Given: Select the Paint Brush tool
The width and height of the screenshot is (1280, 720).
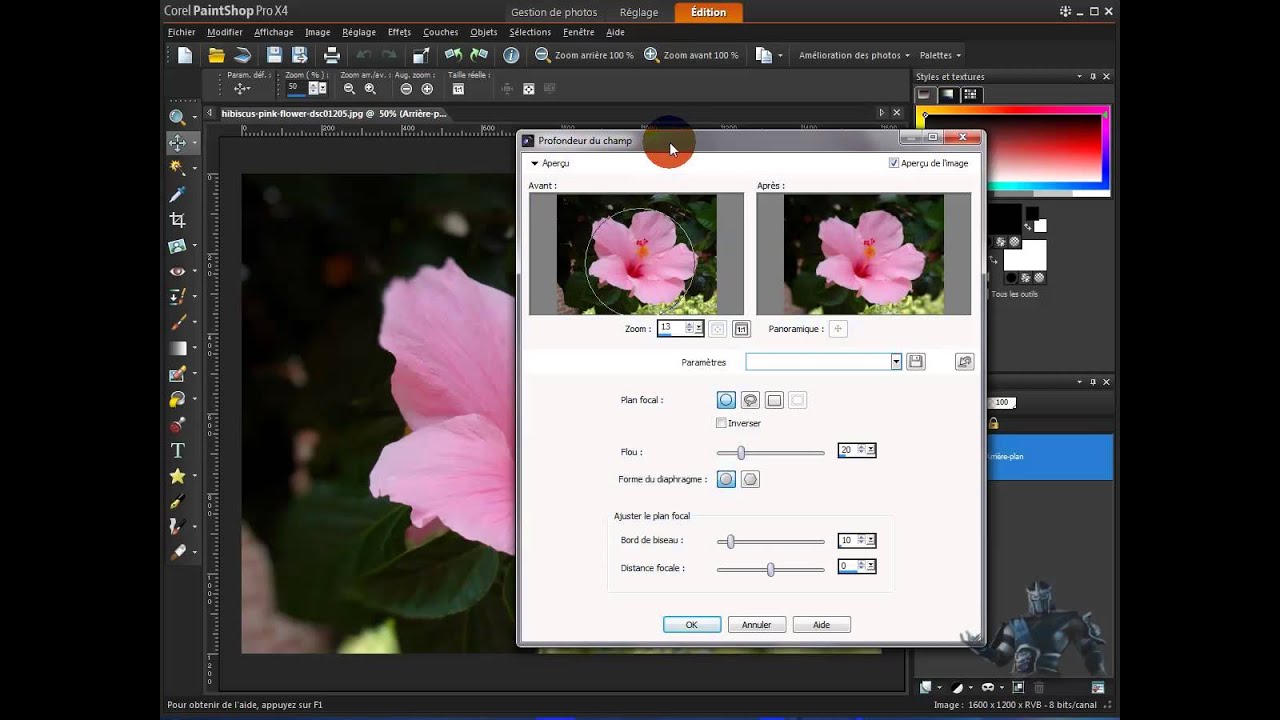Looking at the screenshot, I should point(177,322).
